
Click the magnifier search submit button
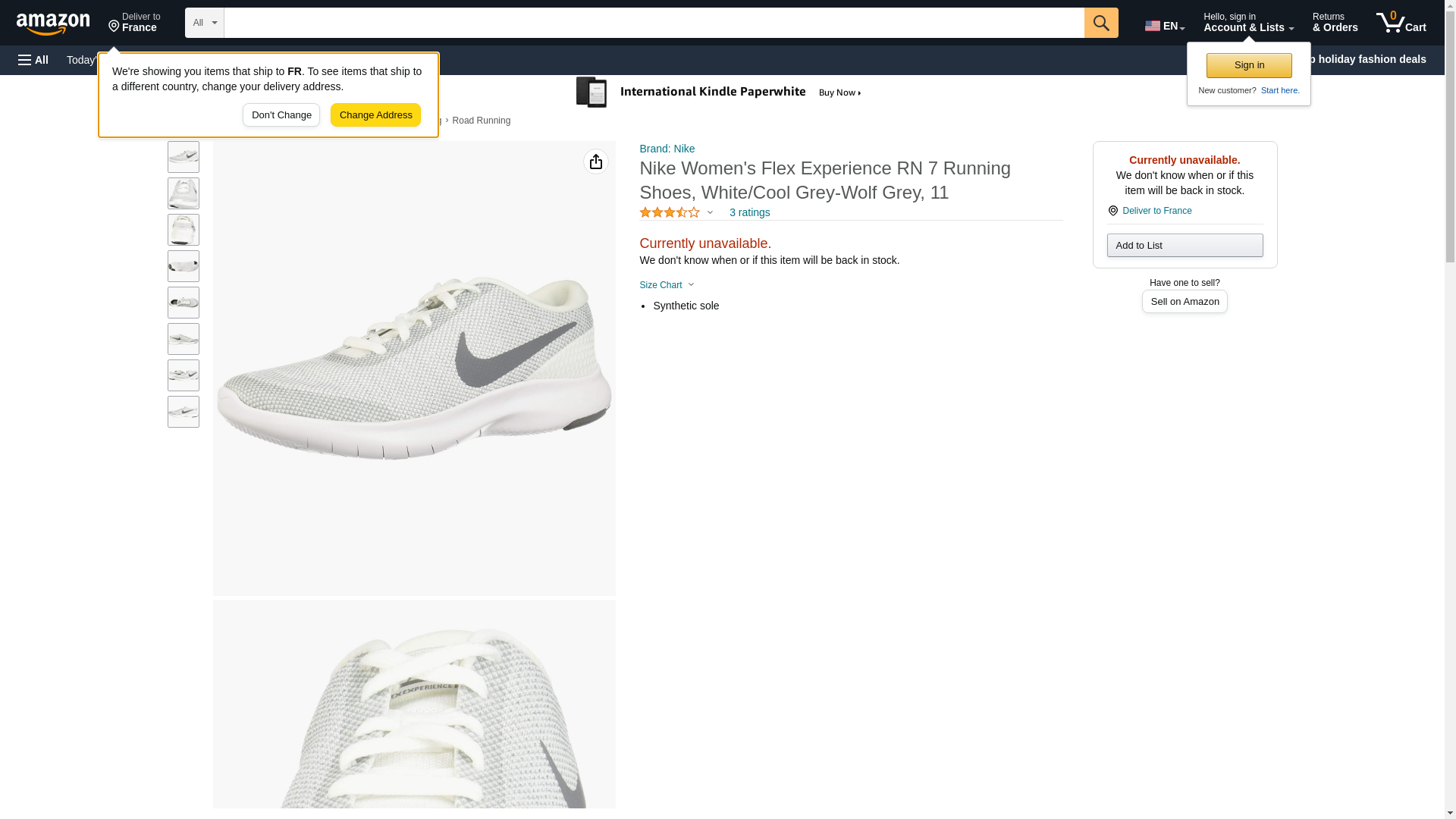(x=1100, y=23)
